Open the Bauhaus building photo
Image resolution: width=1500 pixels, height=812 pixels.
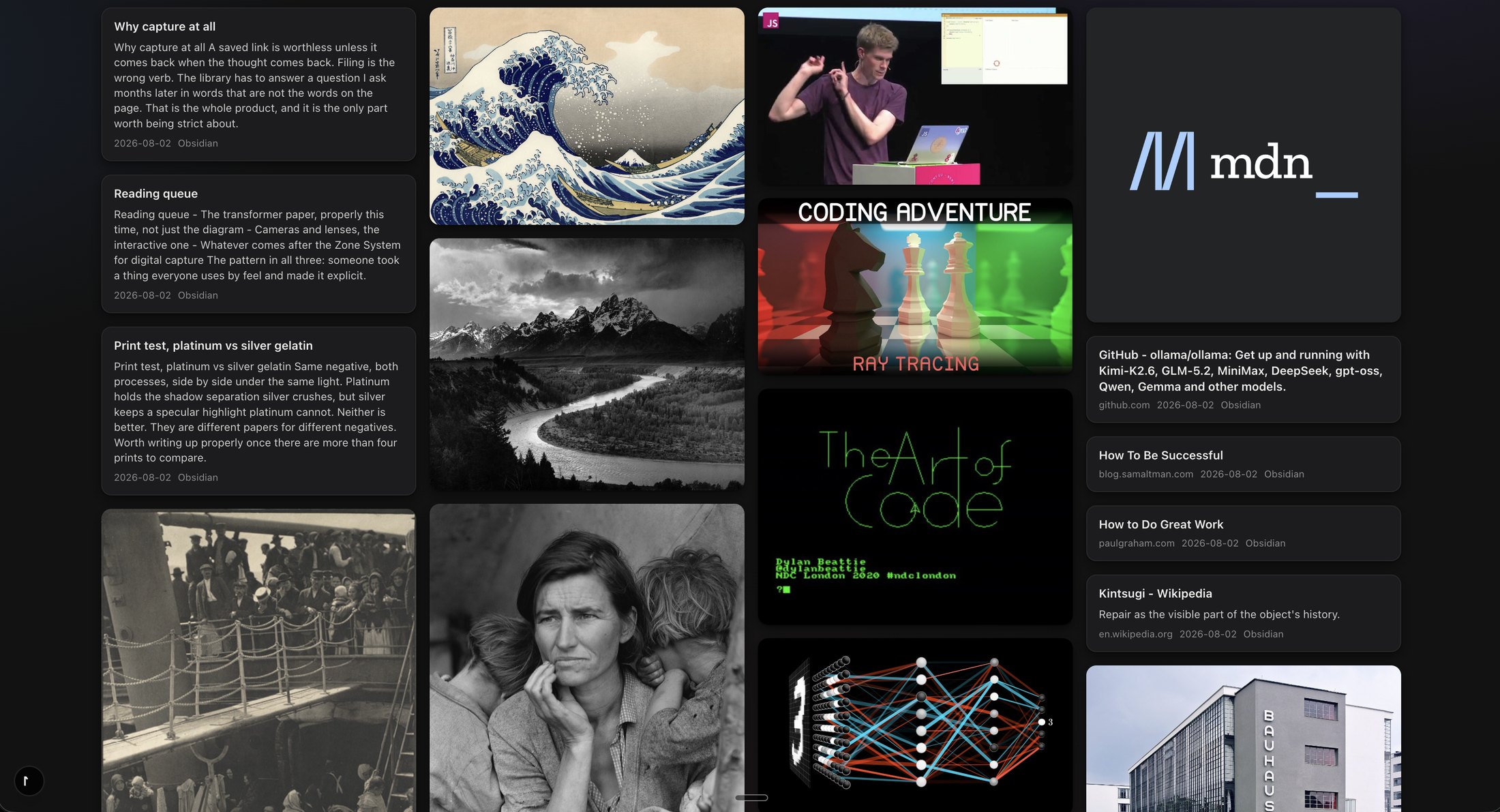pos(1244,738)
